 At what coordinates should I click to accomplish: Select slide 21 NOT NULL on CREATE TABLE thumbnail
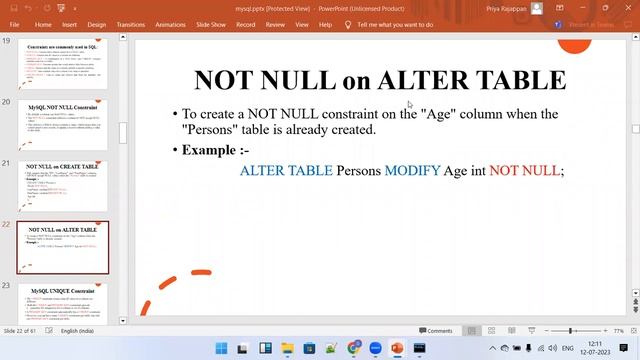(x=62, y=186)
